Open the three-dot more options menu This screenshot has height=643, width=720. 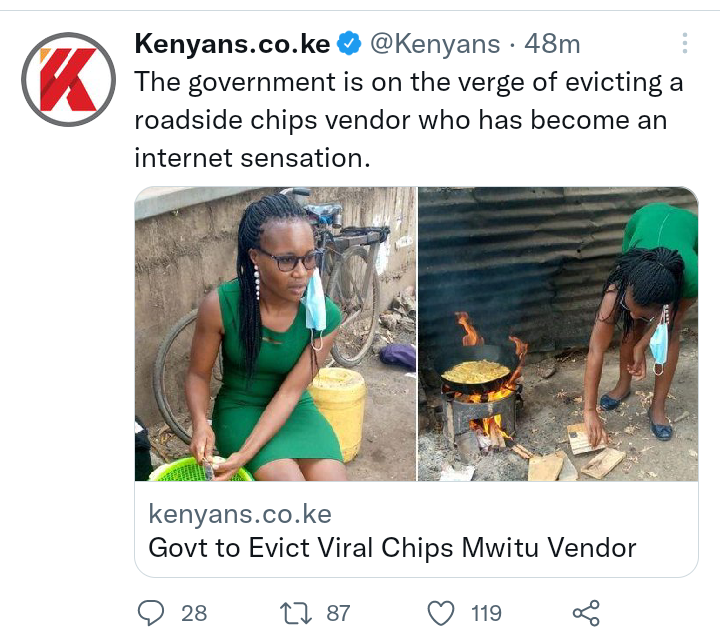coord(685,43)
